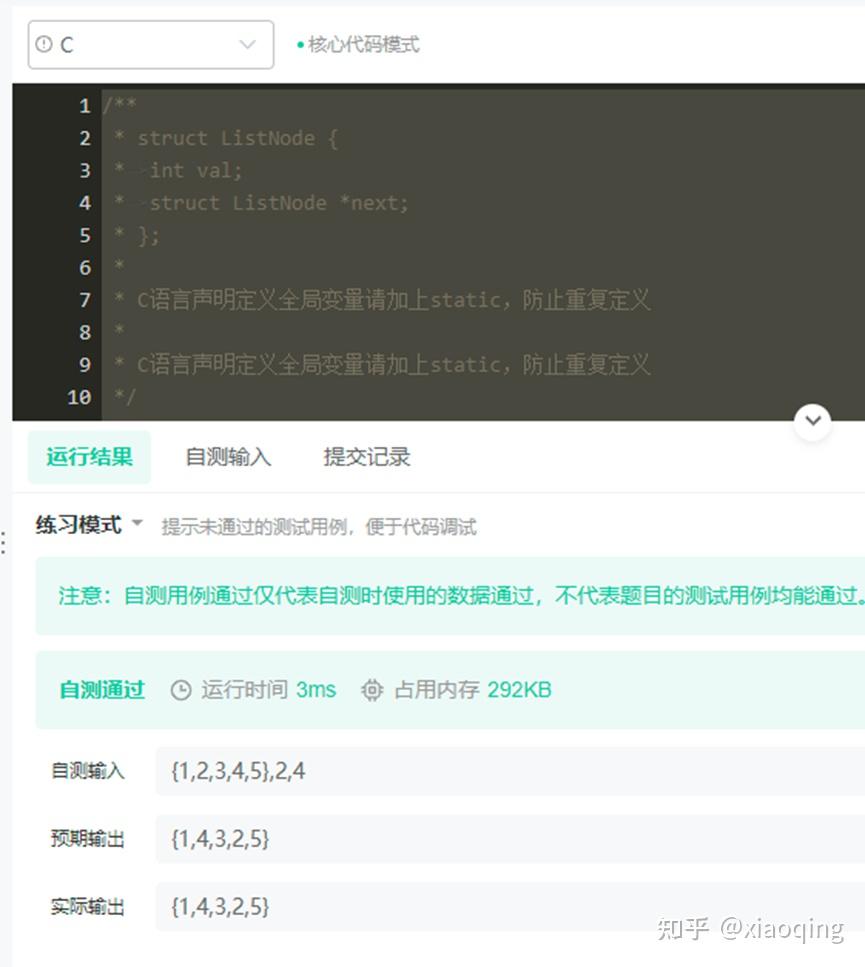This screenshot has width=865, height=967.
Task: Click the 核心代码模式 label
Action: point(364,44)
